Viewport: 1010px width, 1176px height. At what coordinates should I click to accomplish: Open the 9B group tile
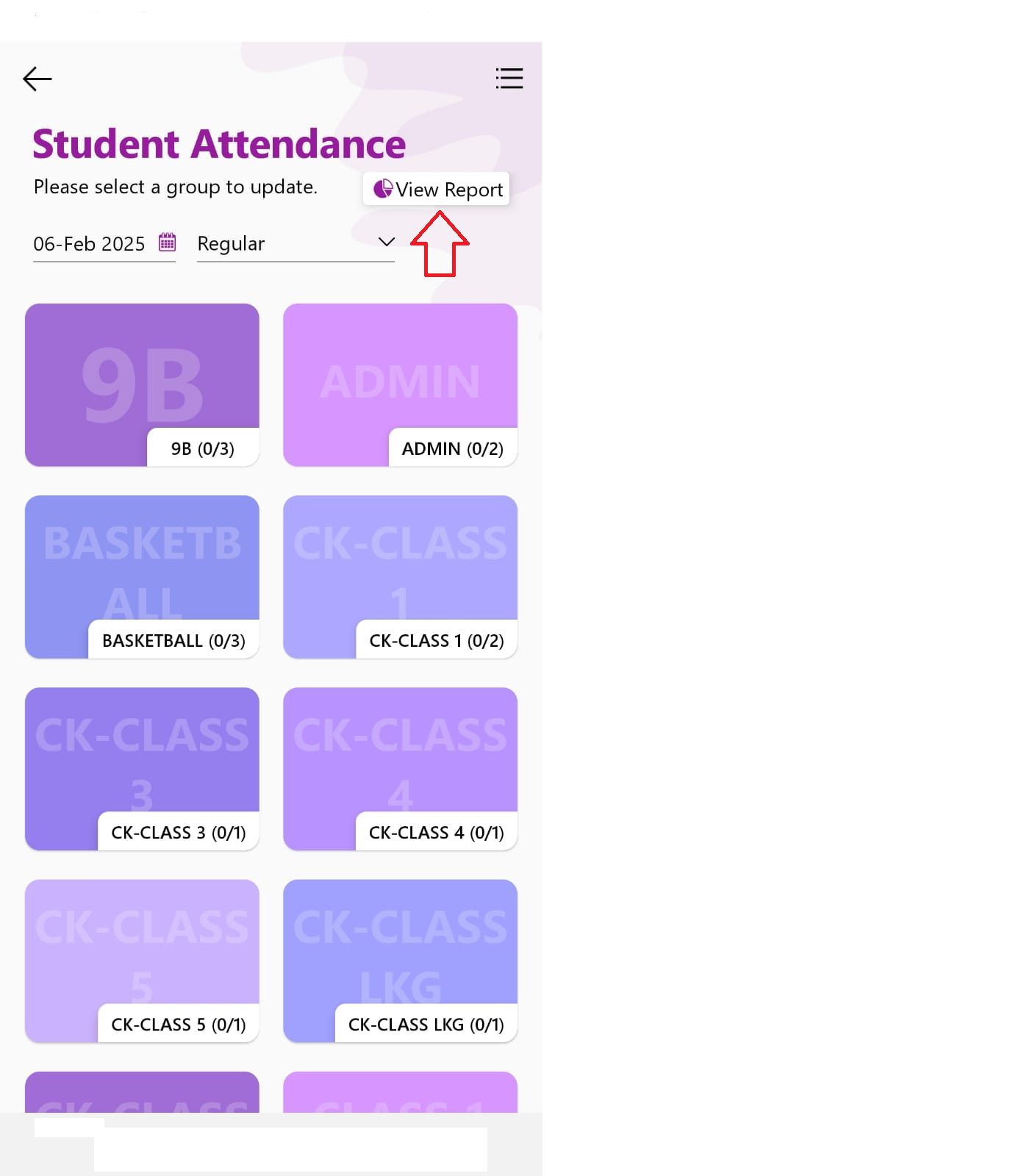142,385
